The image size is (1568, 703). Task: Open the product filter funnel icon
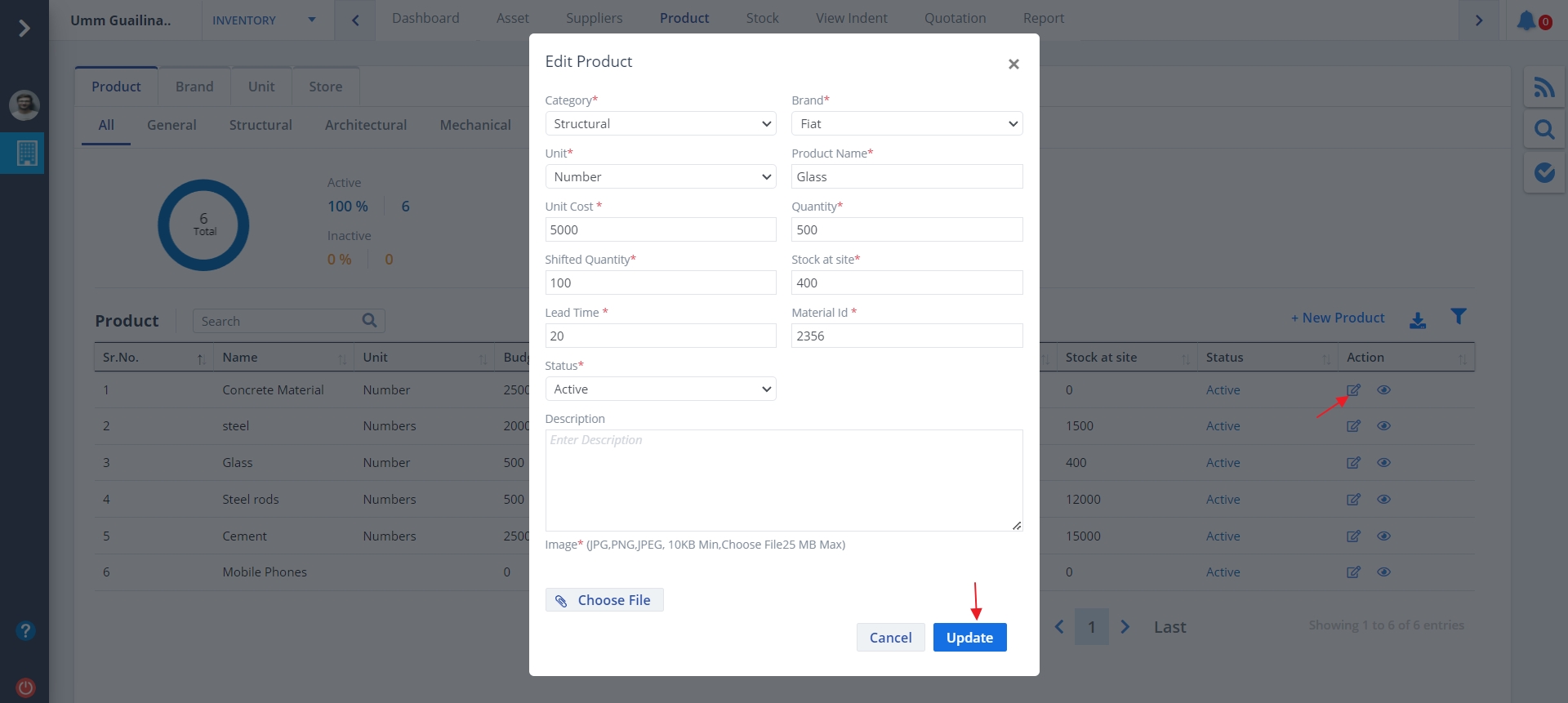(1459, 317)
